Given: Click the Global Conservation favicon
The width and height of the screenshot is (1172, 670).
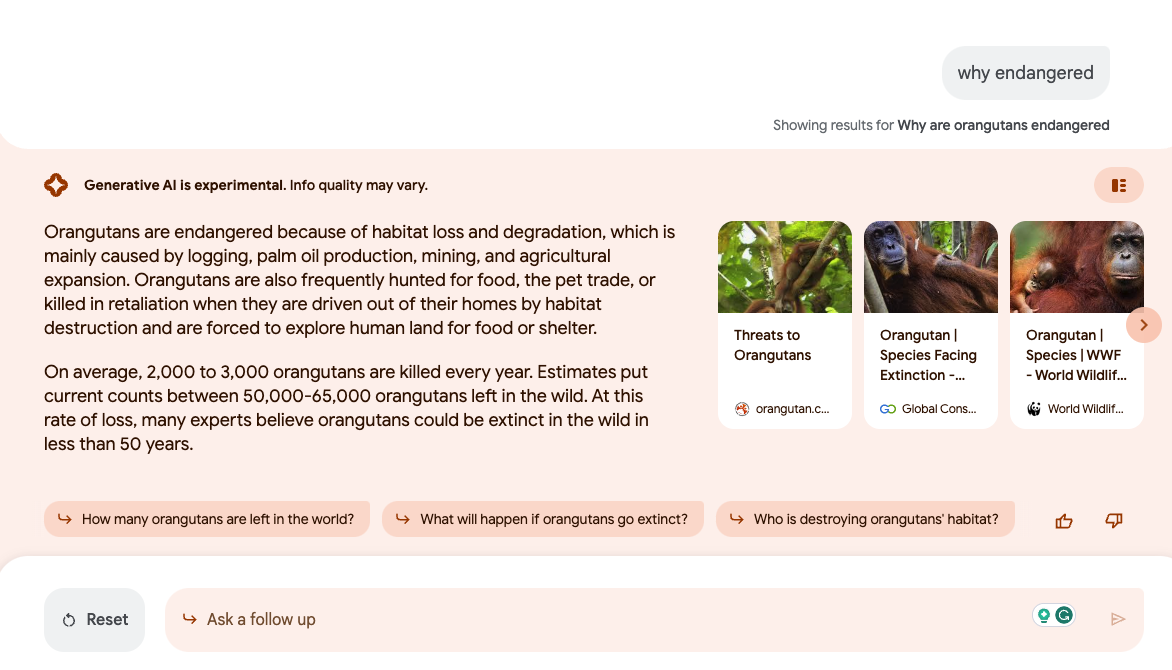Looking at the screenshot, I should 887,409.
